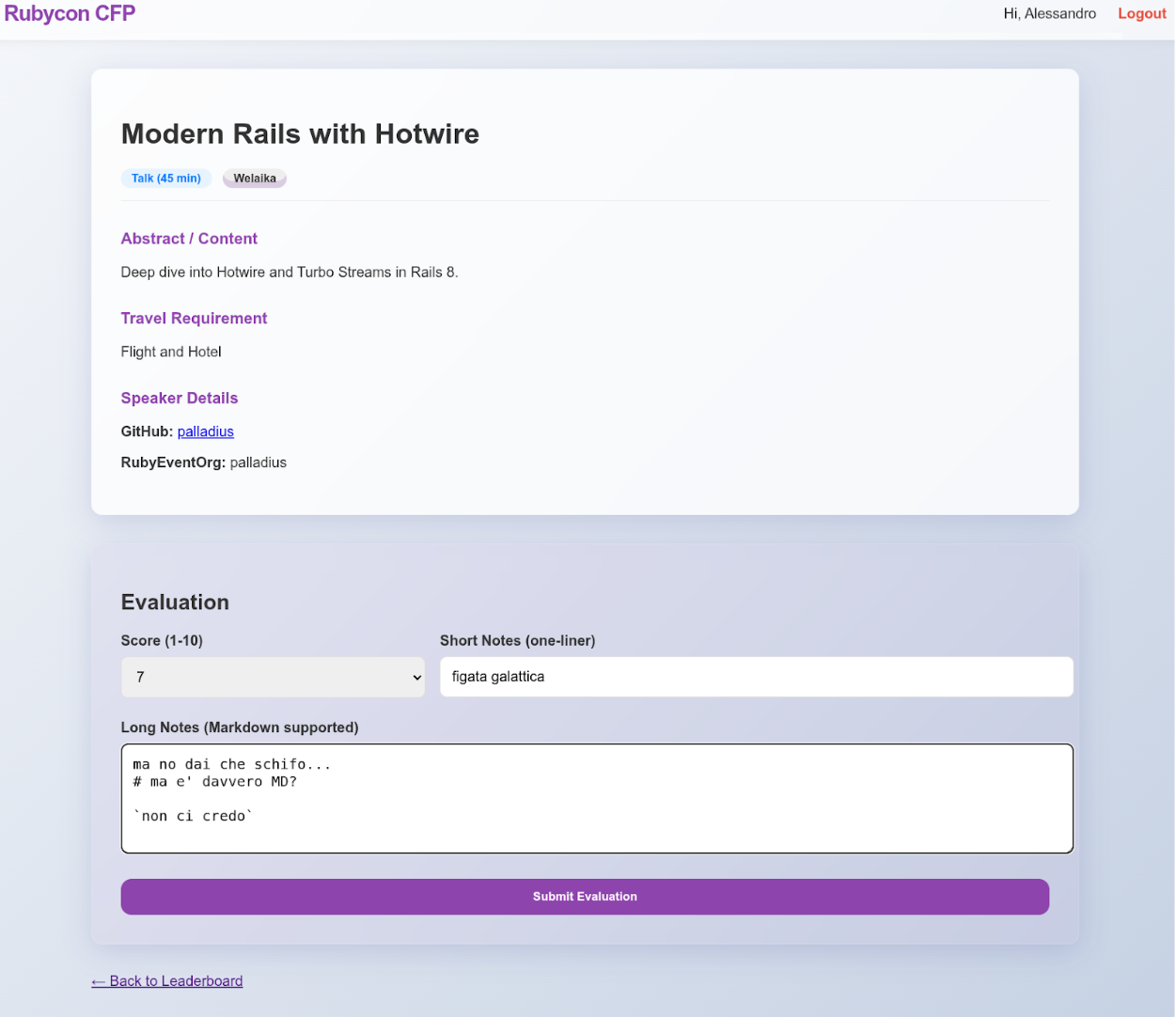Open the palladius GitHub profile link
The height and width of the screenshot is (1017, 1176).
pos(205,431)
